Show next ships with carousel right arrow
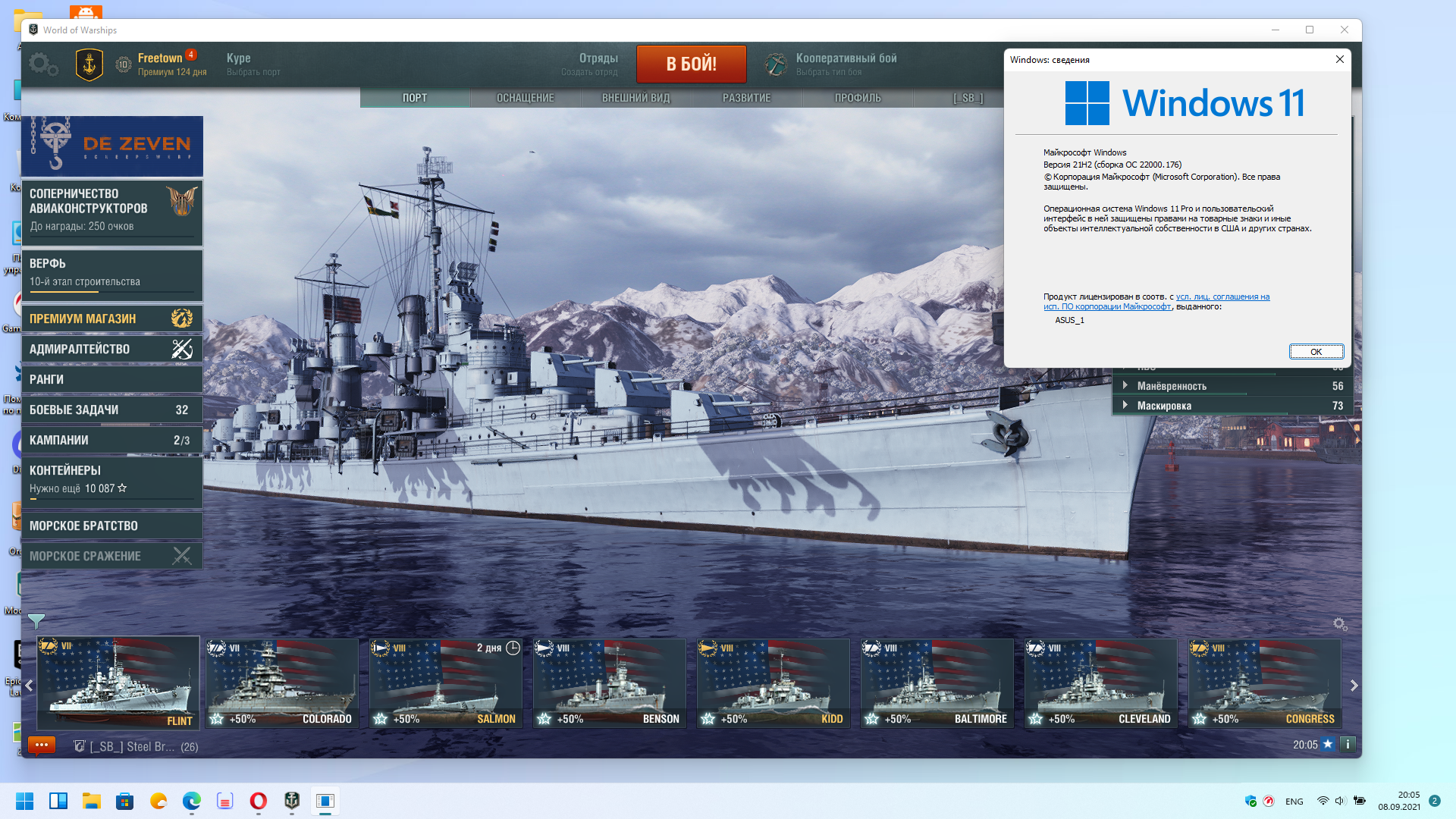 click(x=1354, y=686)
